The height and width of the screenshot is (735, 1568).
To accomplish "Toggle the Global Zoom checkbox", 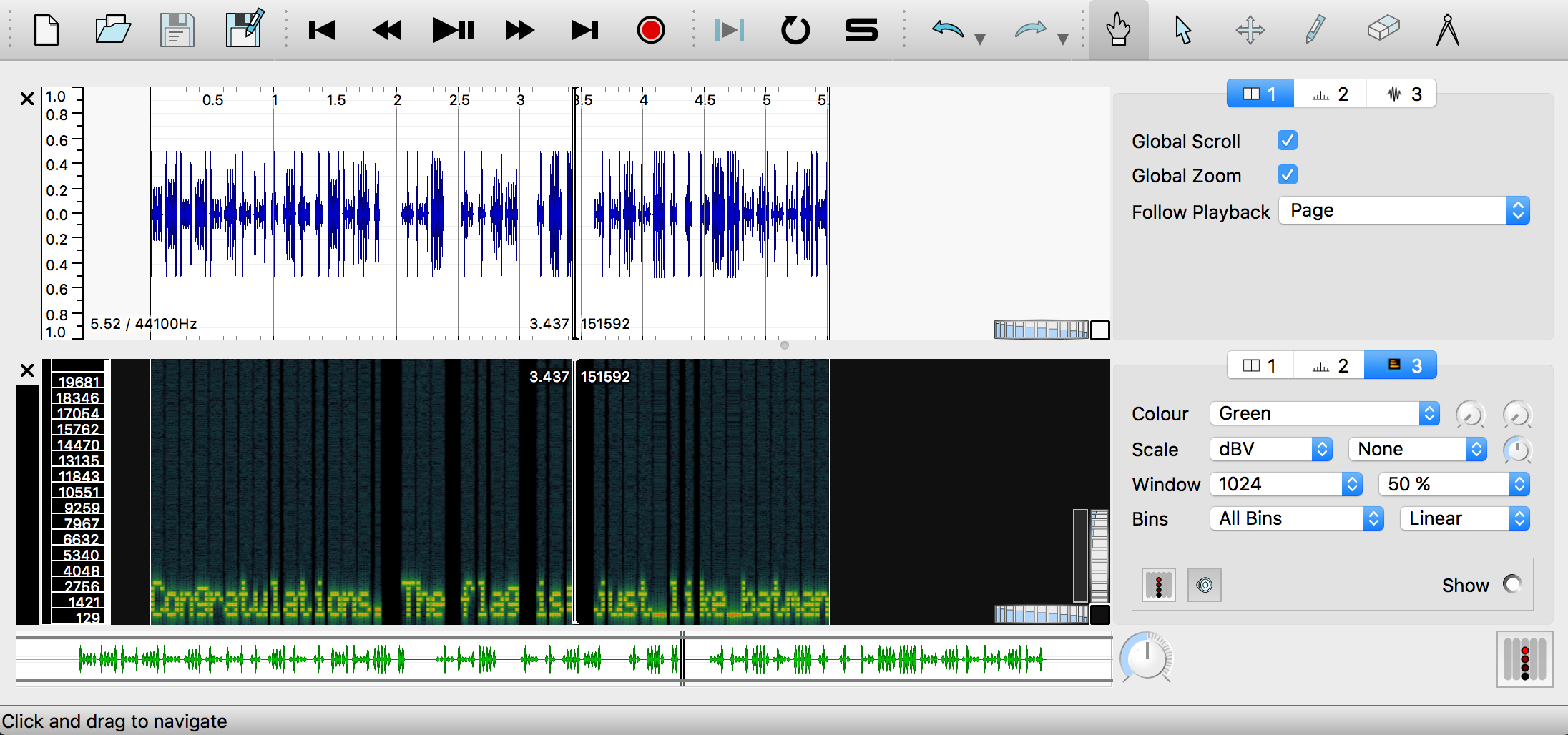I will pyautogui.click(x=1288, y=174).
